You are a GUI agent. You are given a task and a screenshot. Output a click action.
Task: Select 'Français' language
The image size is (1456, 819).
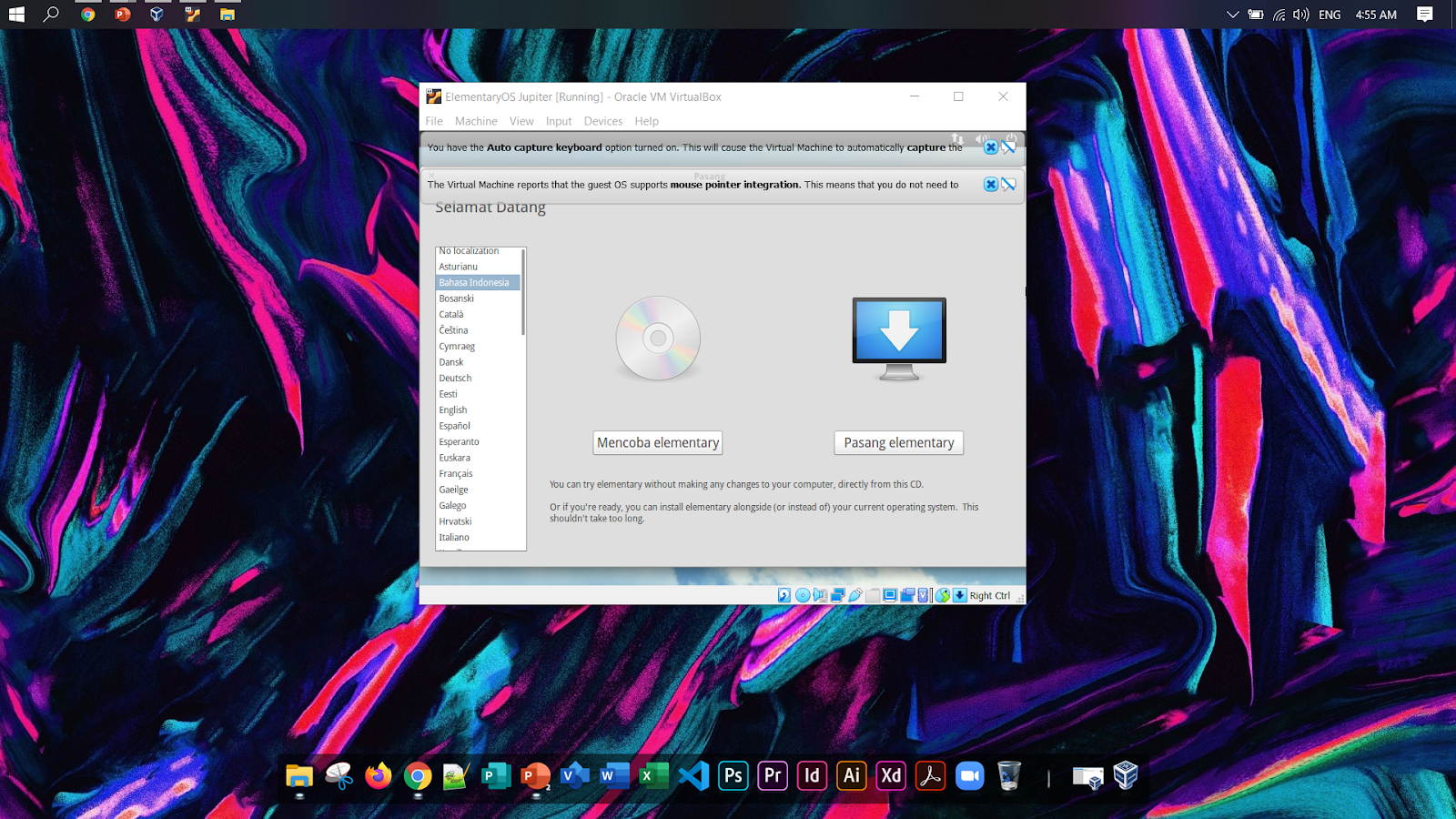pos(478,474)
